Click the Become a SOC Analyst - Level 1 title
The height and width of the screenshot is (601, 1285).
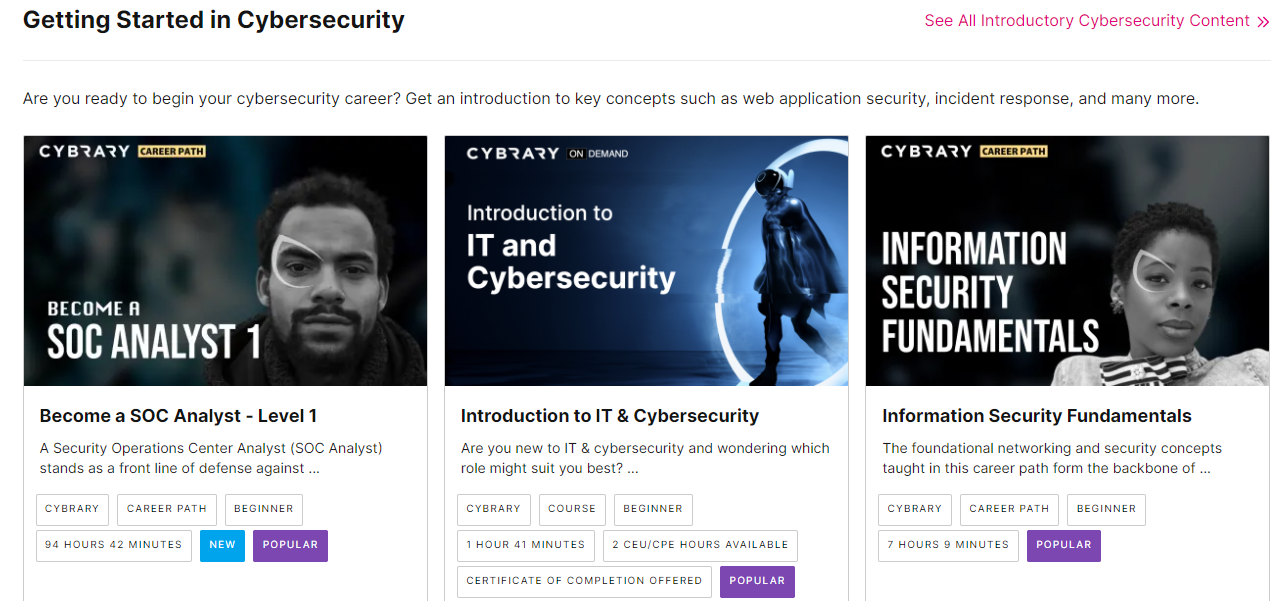point(178,416)
